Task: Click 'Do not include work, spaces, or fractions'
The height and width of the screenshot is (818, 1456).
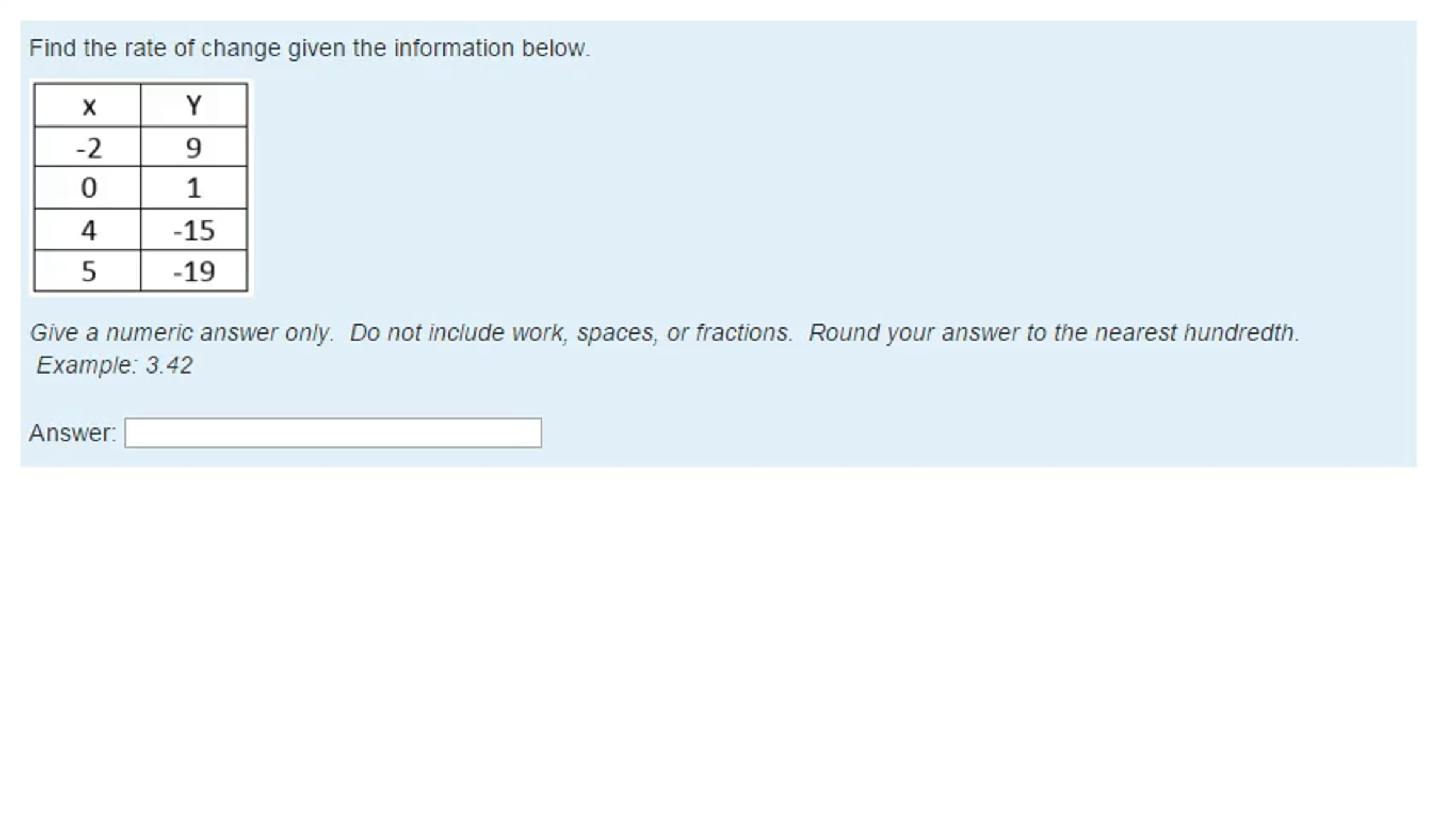Action: 571,333
